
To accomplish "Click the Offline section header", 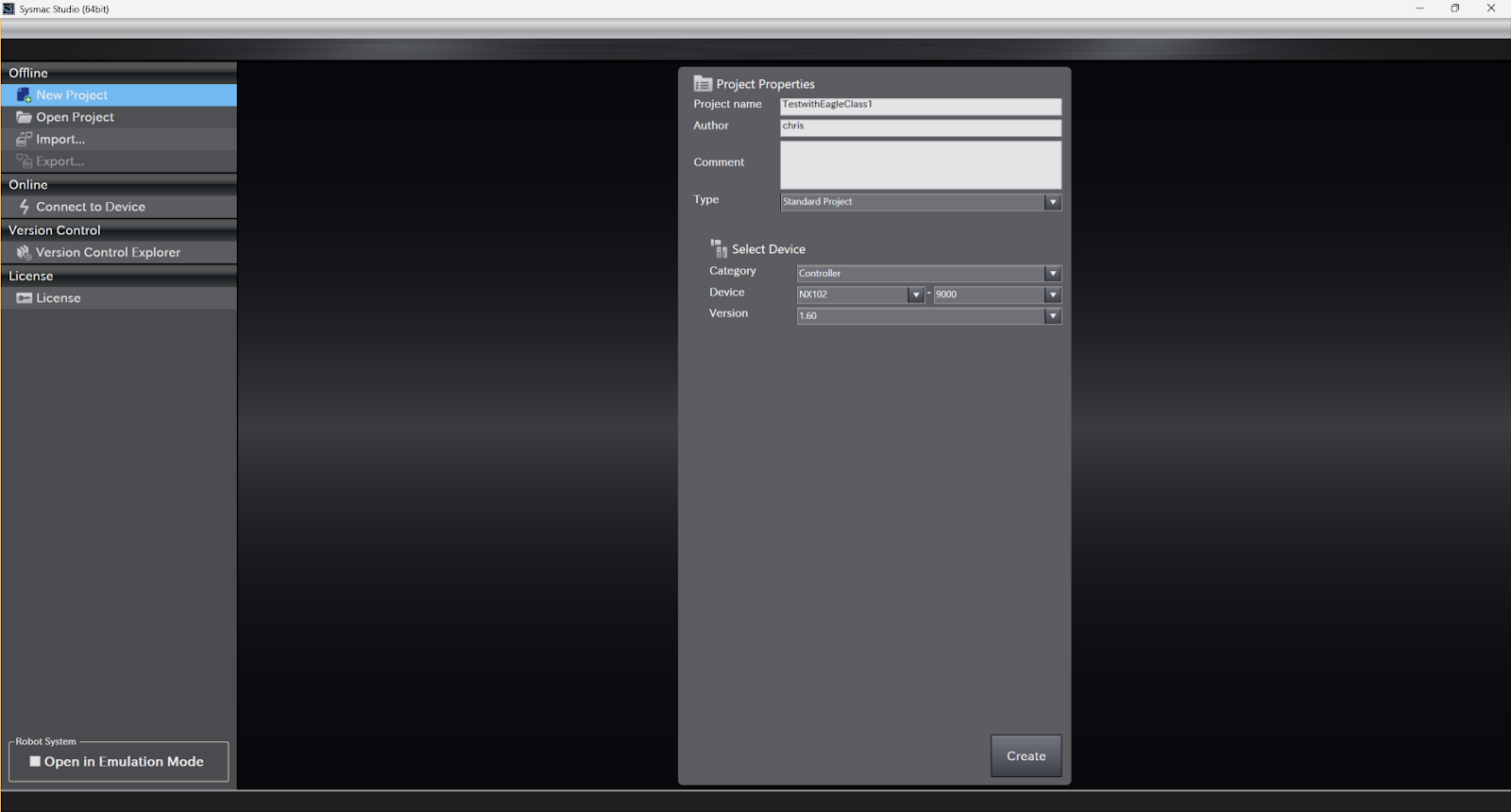I will pos(119,73).
